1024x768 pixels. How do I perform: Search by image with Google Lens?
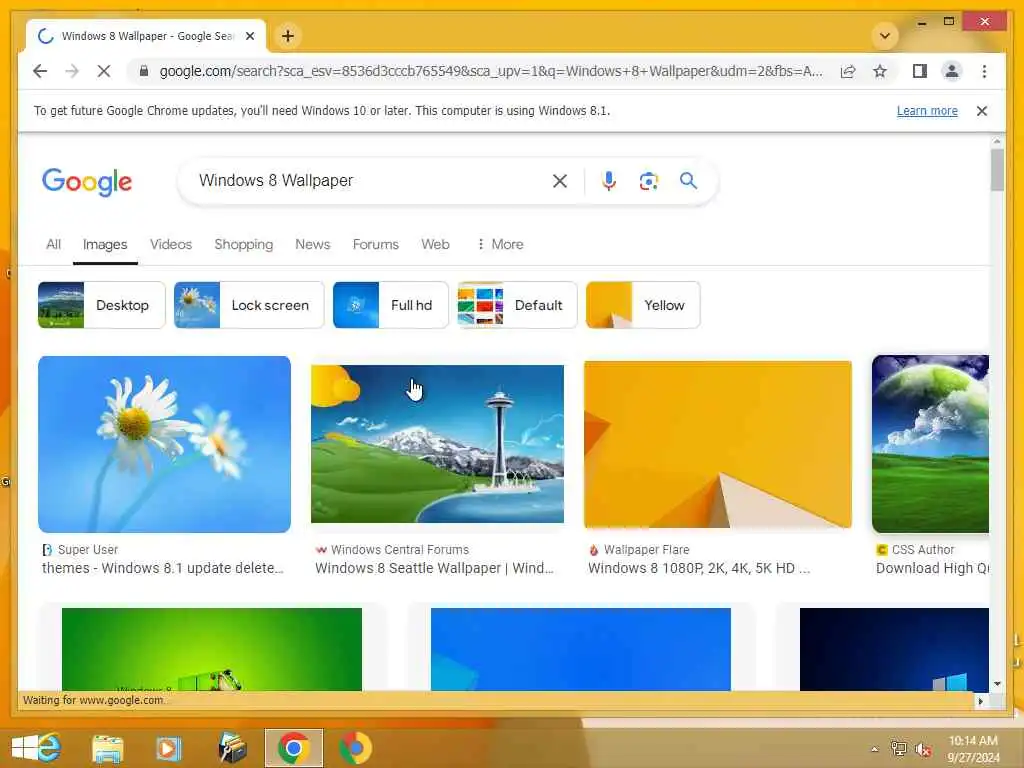pos(648,181)
